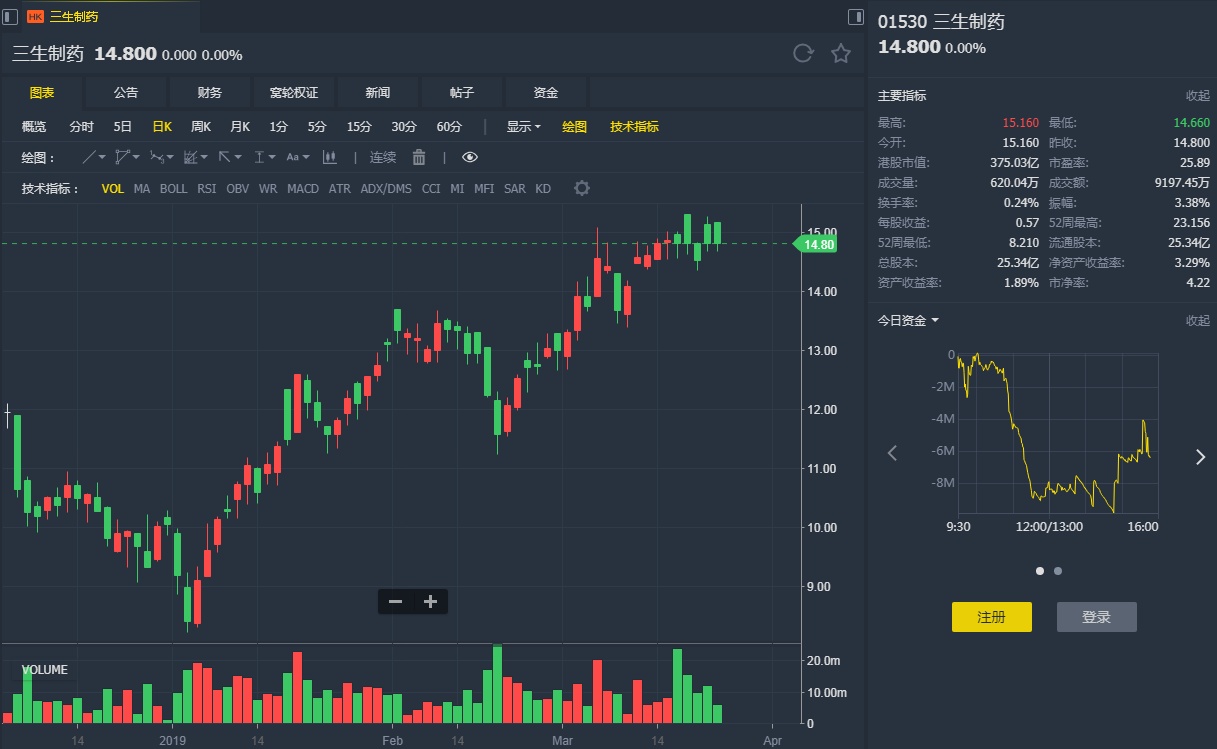Click the yellow 注册 button
The image size is (1217, 749).
pos(991,617)
